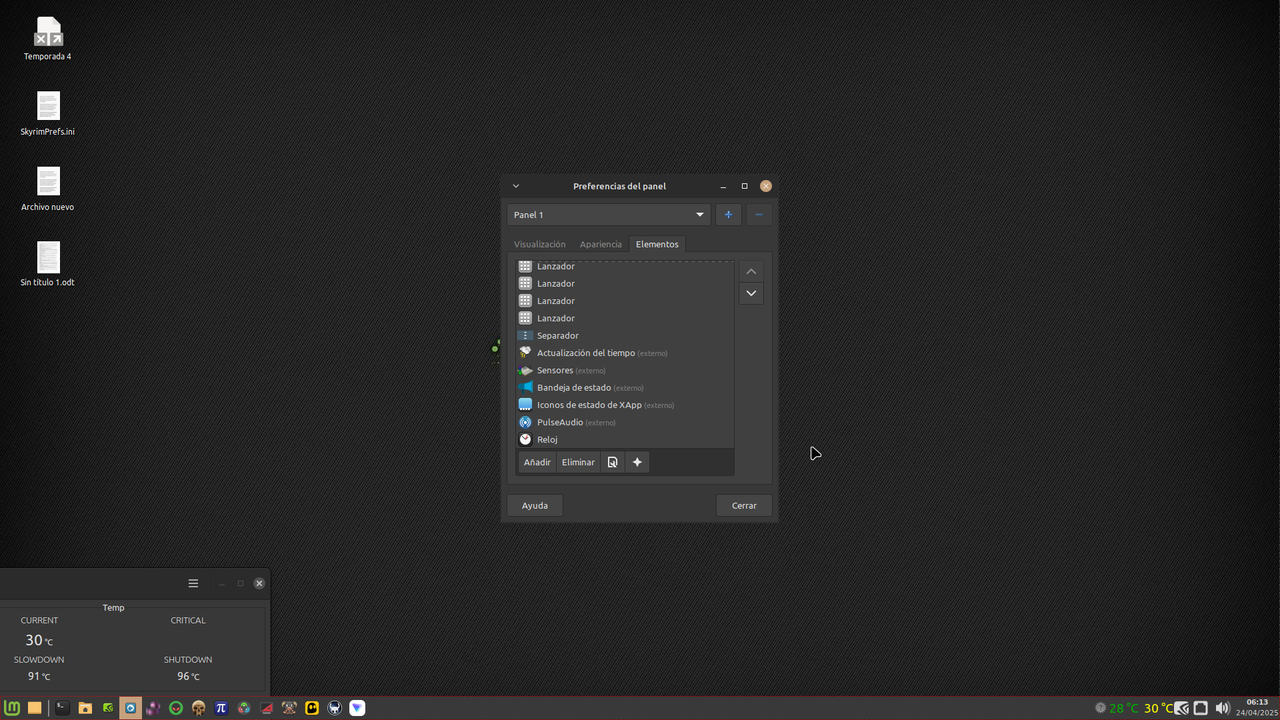Viewport: 1280px width, 720px height.
Task: Click the sparkle about-element icon in the elements toolbar
Action: point(637,462)
